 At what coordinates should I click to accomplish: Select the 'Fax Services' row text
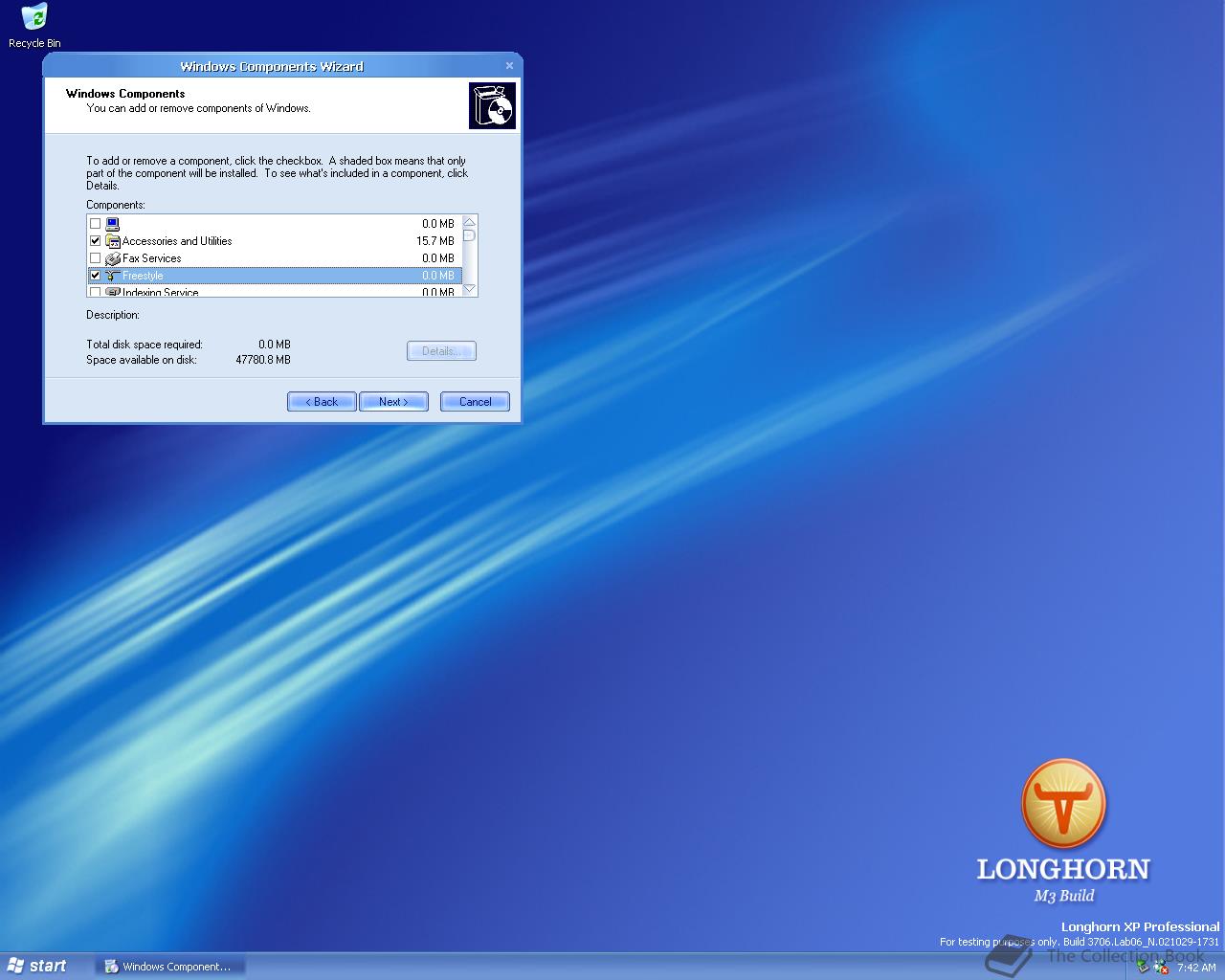pos(151,258)
